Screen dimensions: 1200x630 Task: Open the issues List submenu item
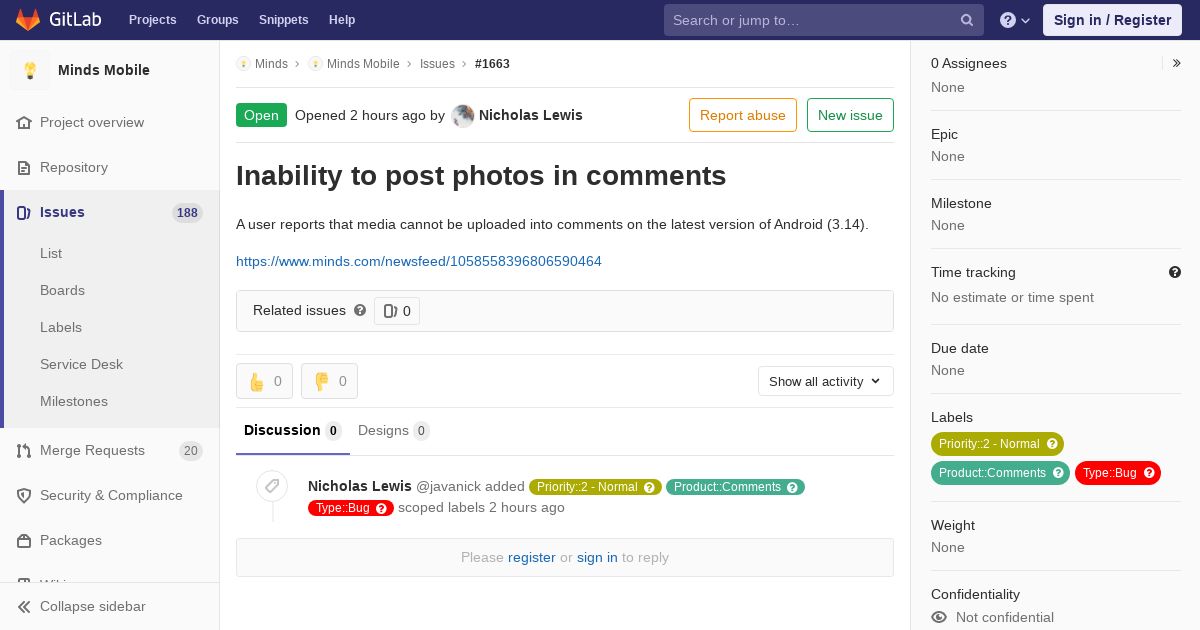pyautogui.click(x=51, y=254)
